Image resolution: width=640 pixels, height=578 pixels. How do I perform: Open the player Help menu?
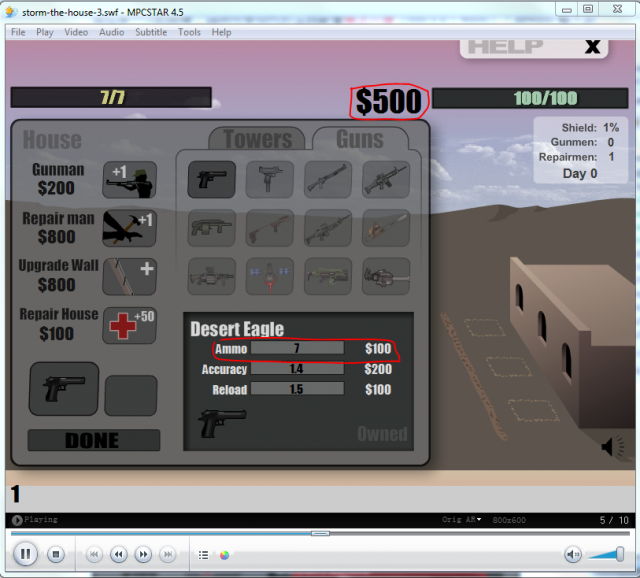click(221, 32)
